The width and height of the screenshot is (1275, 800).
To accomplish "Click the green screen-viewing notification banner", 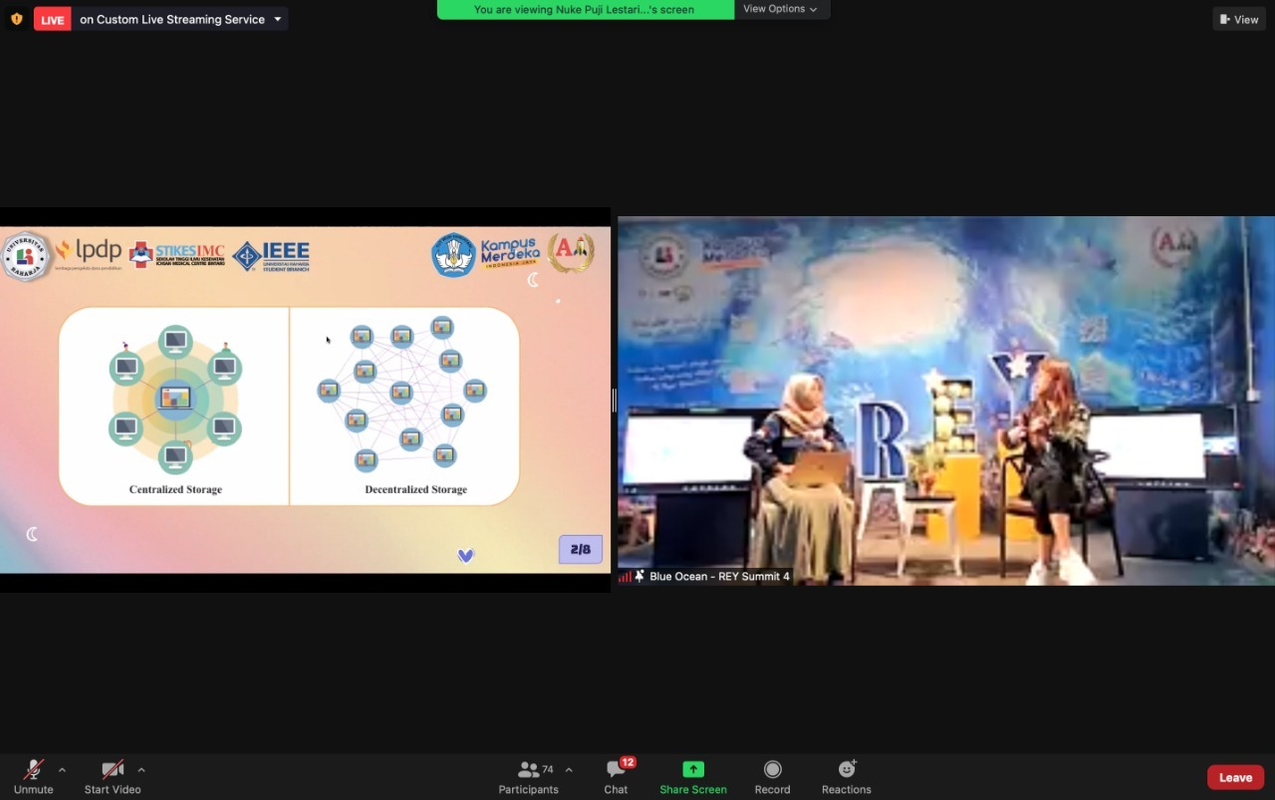I will (x=585, y=9).
